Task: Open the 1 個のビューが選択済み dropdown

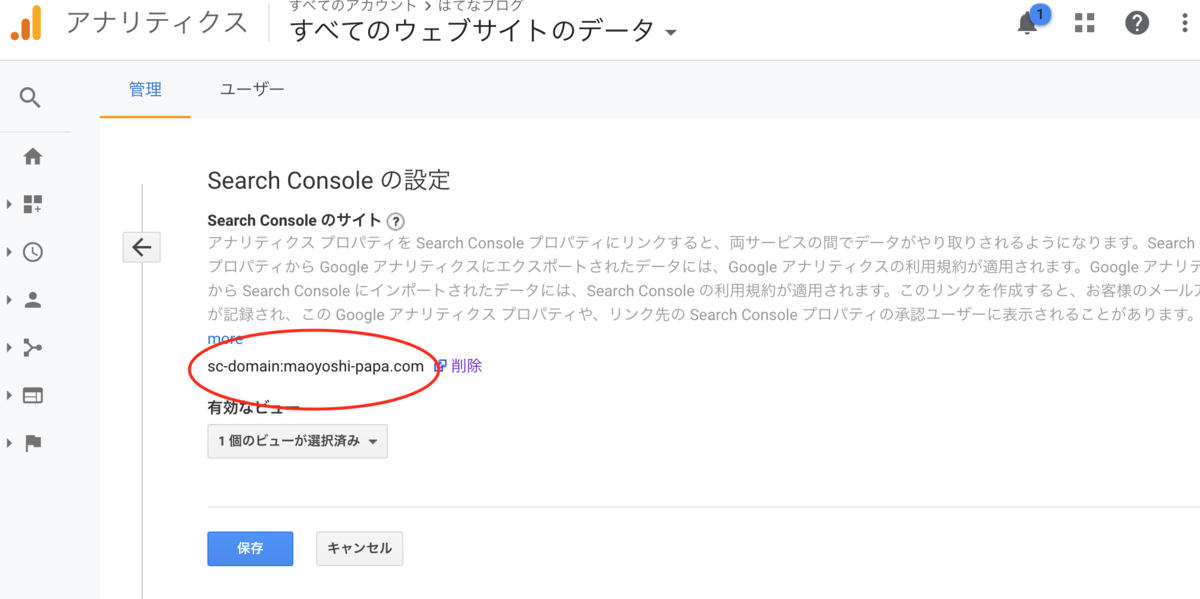Action: click(x=297, y=441)
